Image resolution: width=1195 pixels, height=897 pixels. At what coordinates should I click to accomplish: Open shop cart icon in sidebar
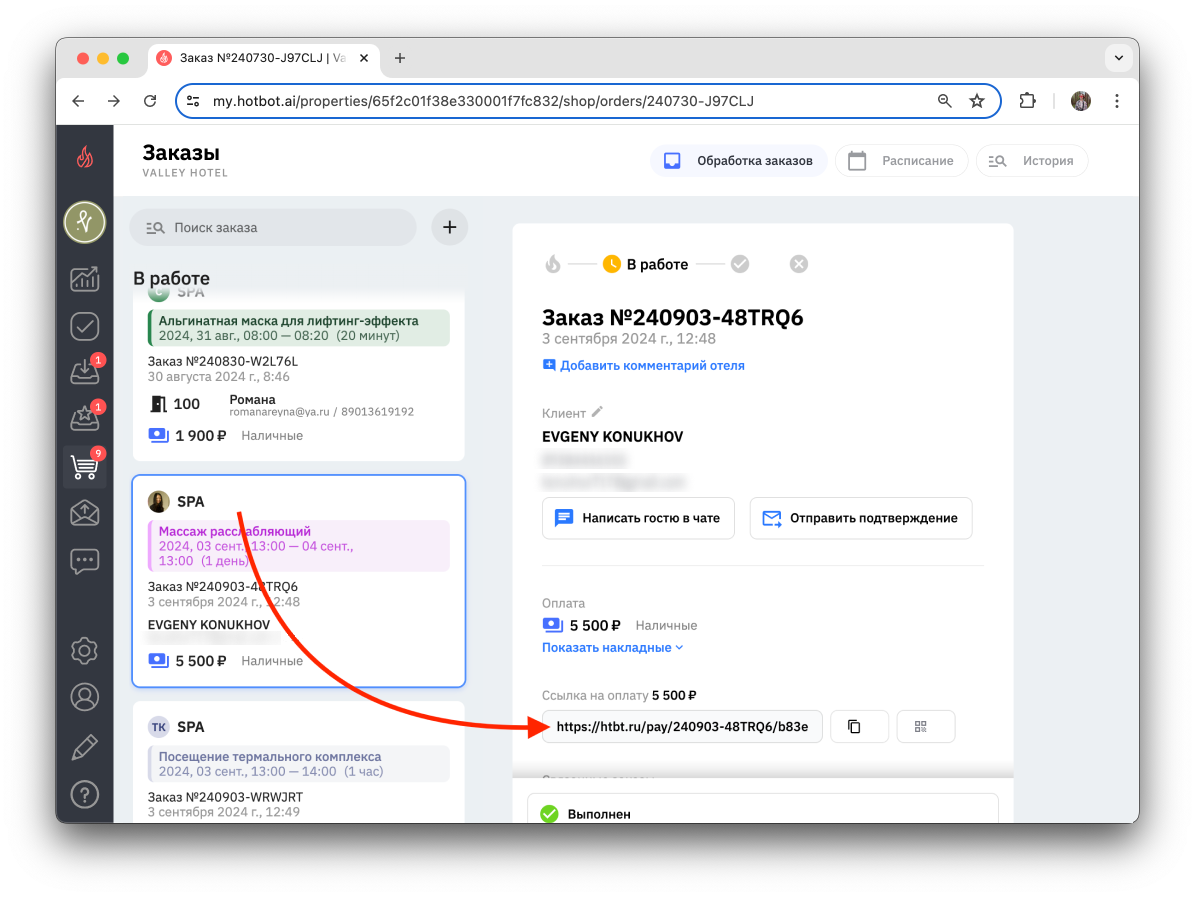click(x=85, y=465)
